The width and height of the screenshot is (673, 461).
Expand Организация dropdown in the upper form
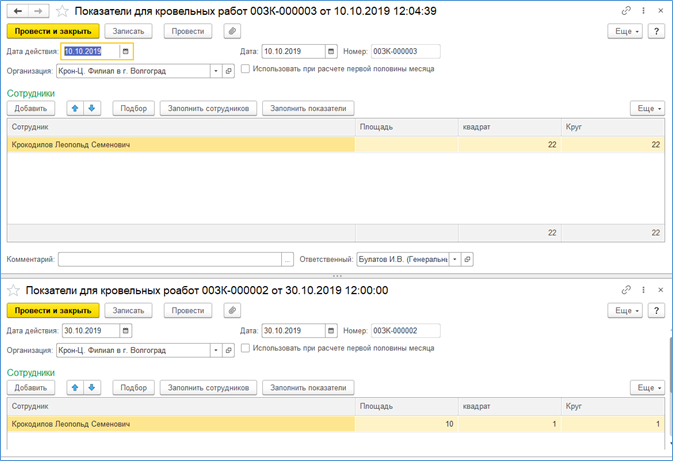[x=216, y=71]
